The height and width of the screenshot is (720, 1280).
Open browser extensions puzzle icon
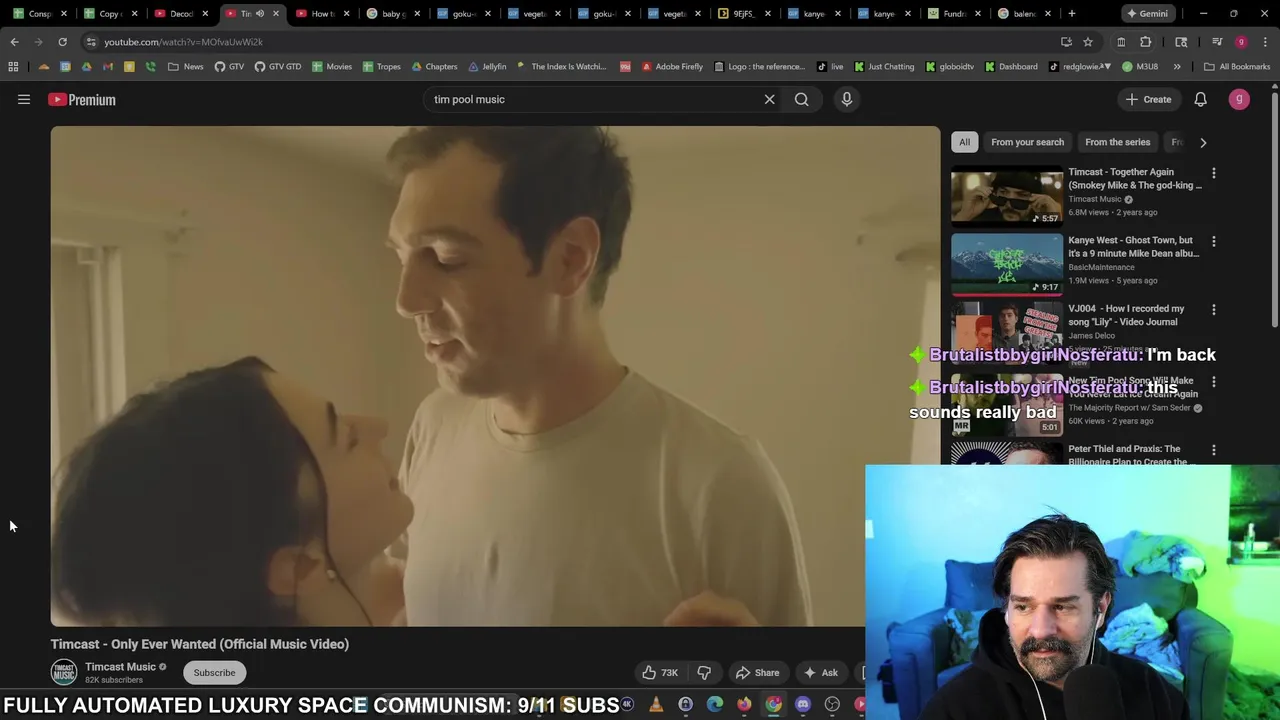click(x=1145, y=42)
